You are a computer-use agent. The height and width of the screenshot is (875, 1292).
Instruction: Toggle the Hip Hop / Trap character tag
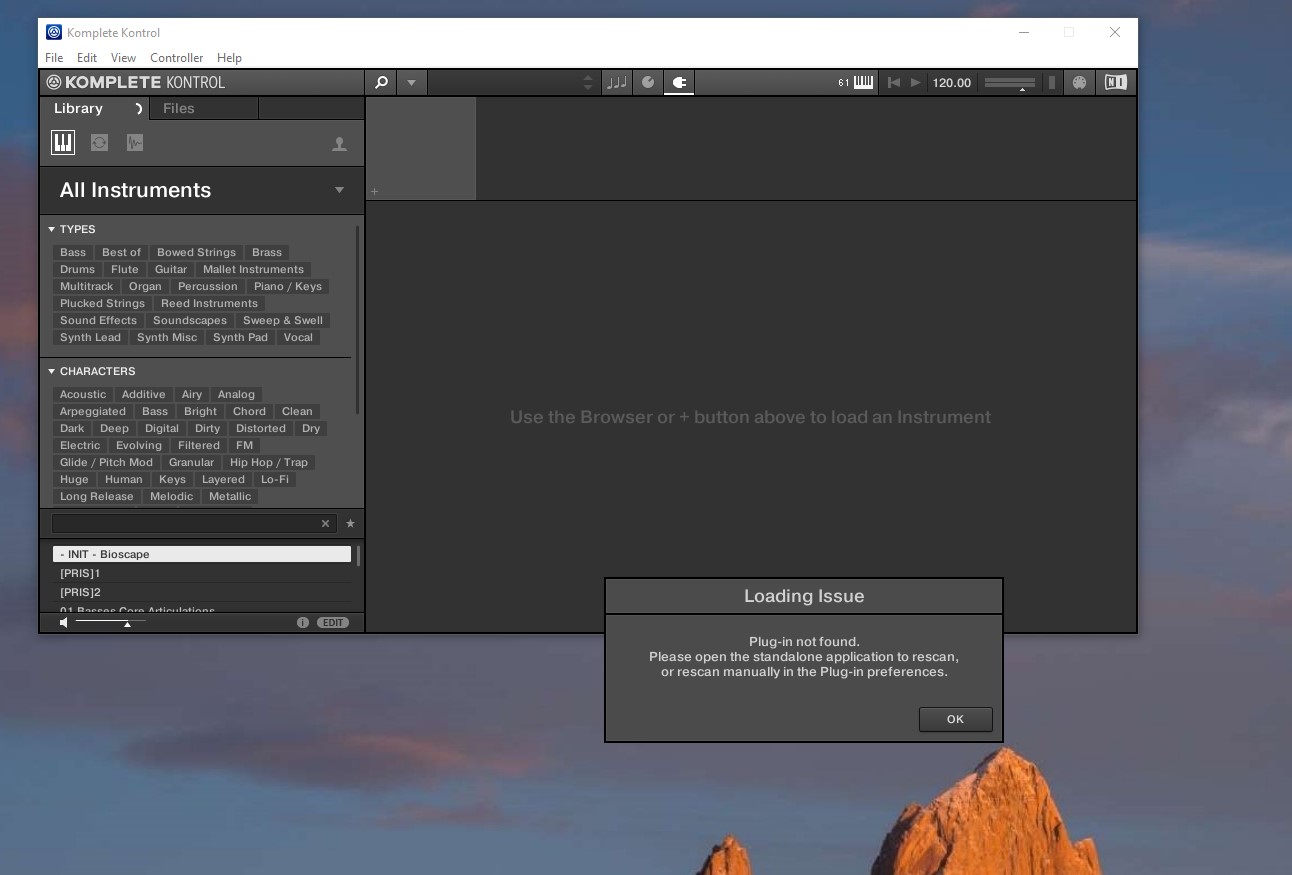269,462
